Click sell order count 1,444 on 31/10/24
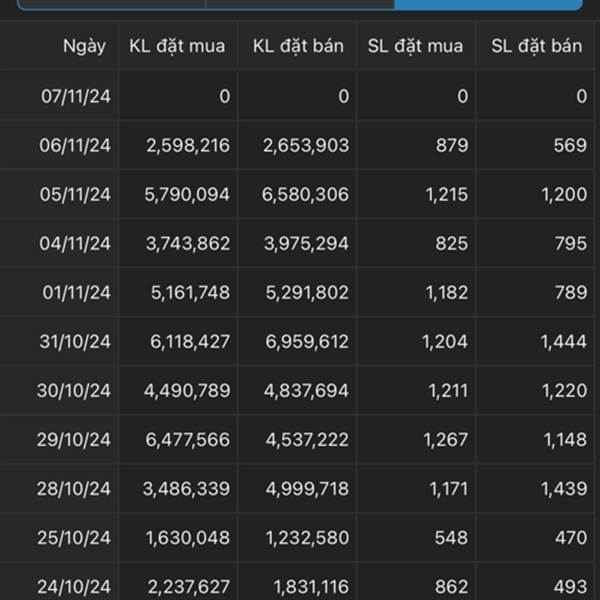The image size is (600, 600). coord(564,341)
